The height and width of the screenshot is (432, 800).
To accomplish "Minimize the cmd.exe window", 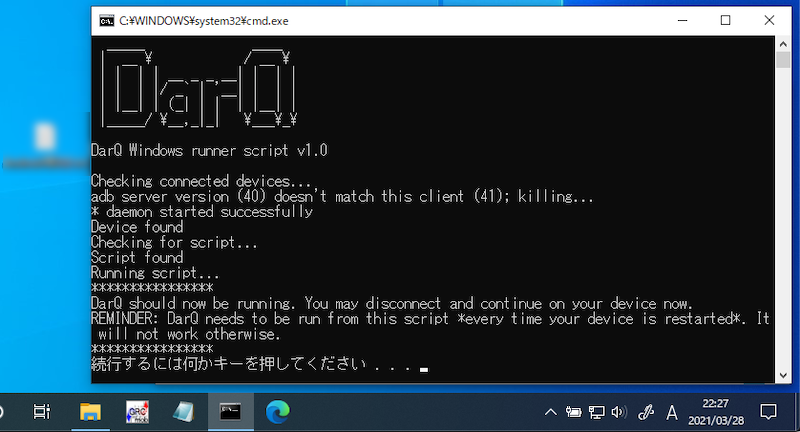I will (x=680, y=20).
